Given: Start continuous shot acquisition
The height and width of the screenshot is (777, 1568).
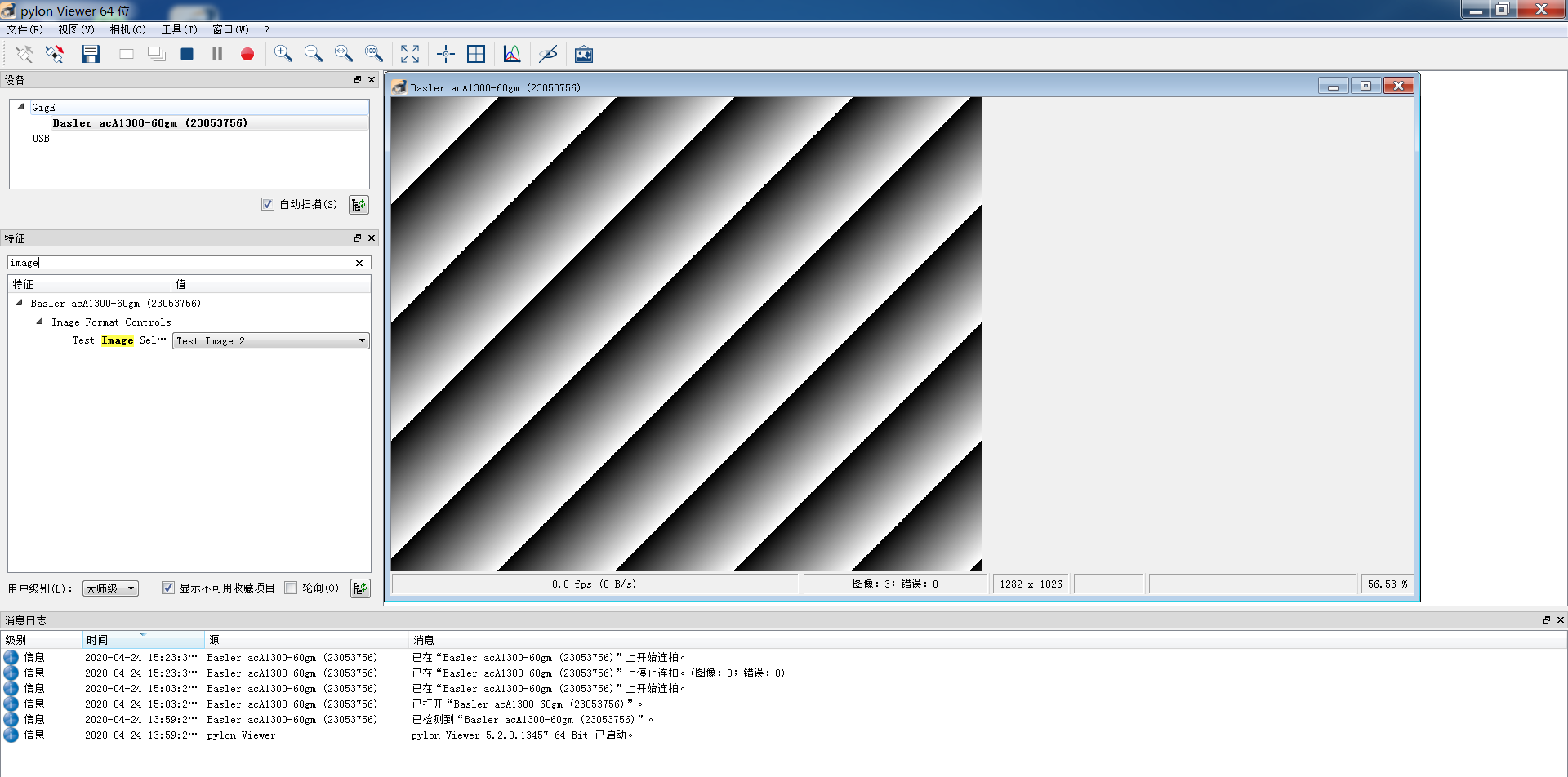Looking at the screenshot, I should [156, 54].
